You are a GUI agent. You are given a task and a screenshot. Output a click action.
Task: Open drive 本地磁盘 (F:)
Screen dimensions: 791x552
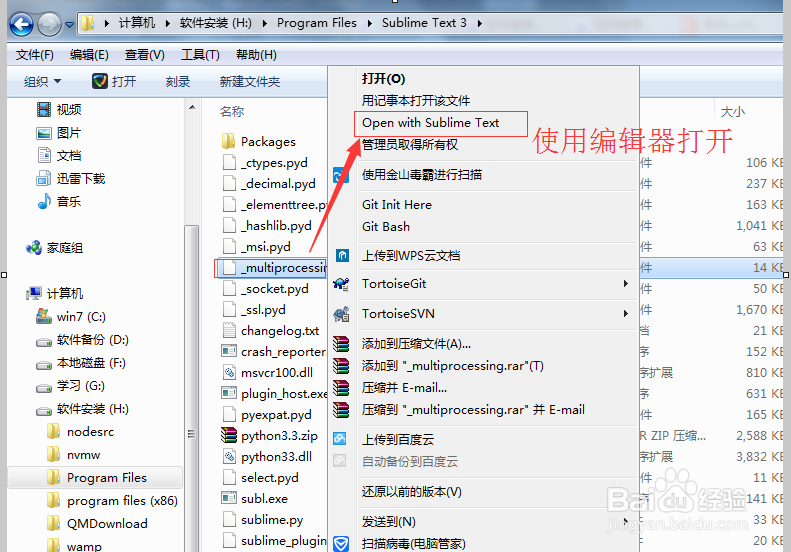pyautogui.click(x=81, y=363)
